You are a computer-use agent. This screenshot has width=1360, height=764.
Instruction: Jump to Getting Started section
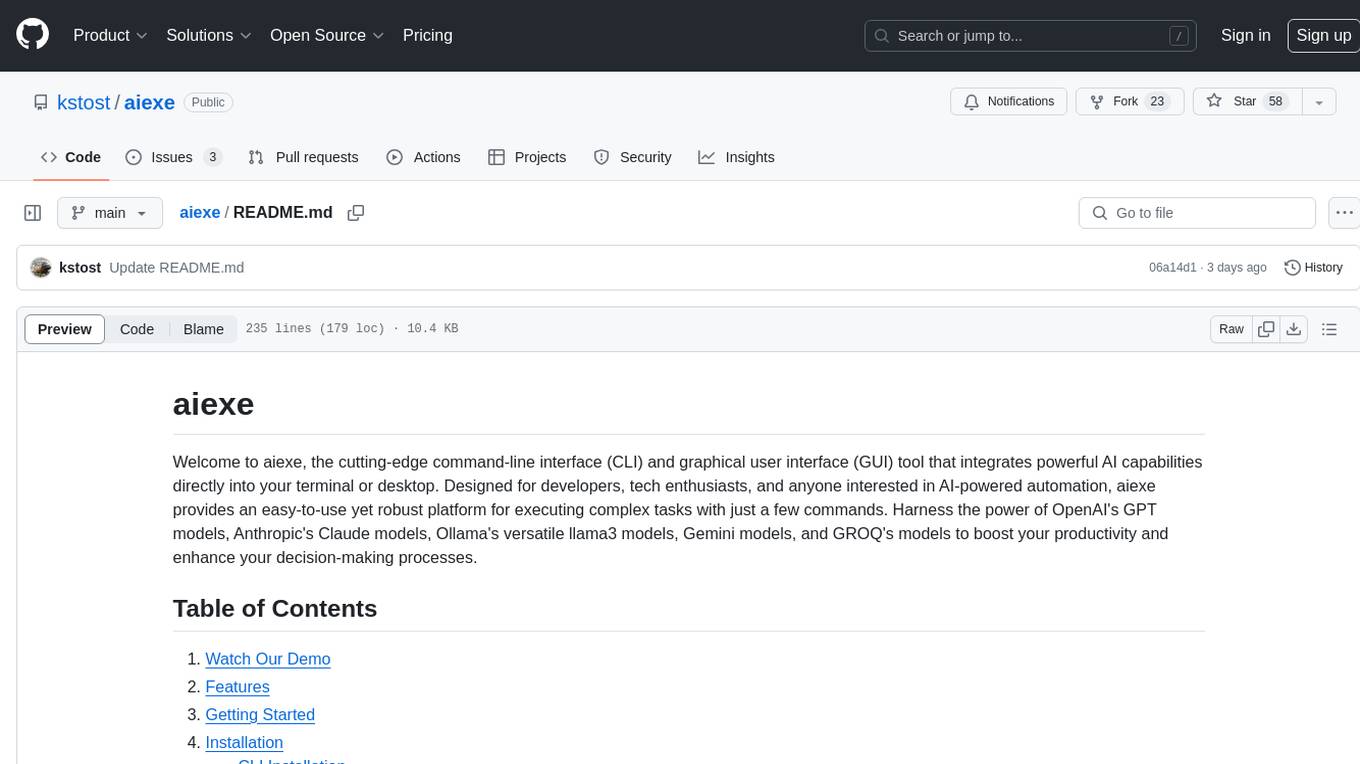(x=260, y=715)
